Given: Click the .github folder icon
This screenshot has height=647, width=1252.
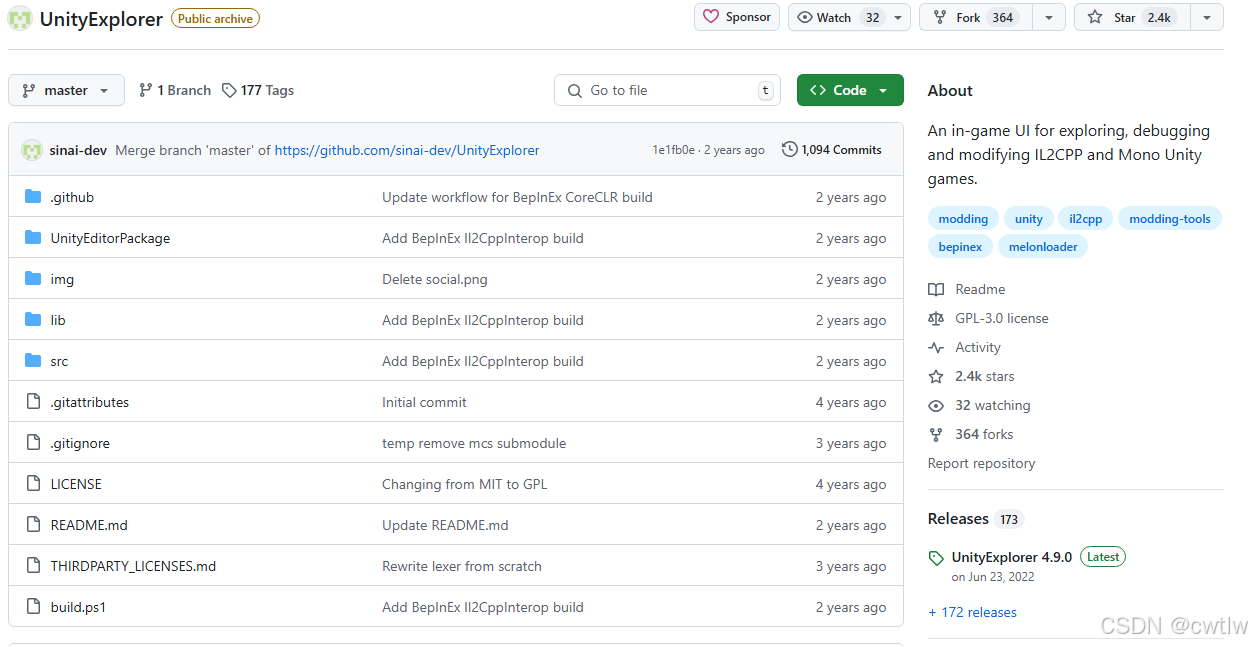Looking at the screenshot, I should (33, 197).
